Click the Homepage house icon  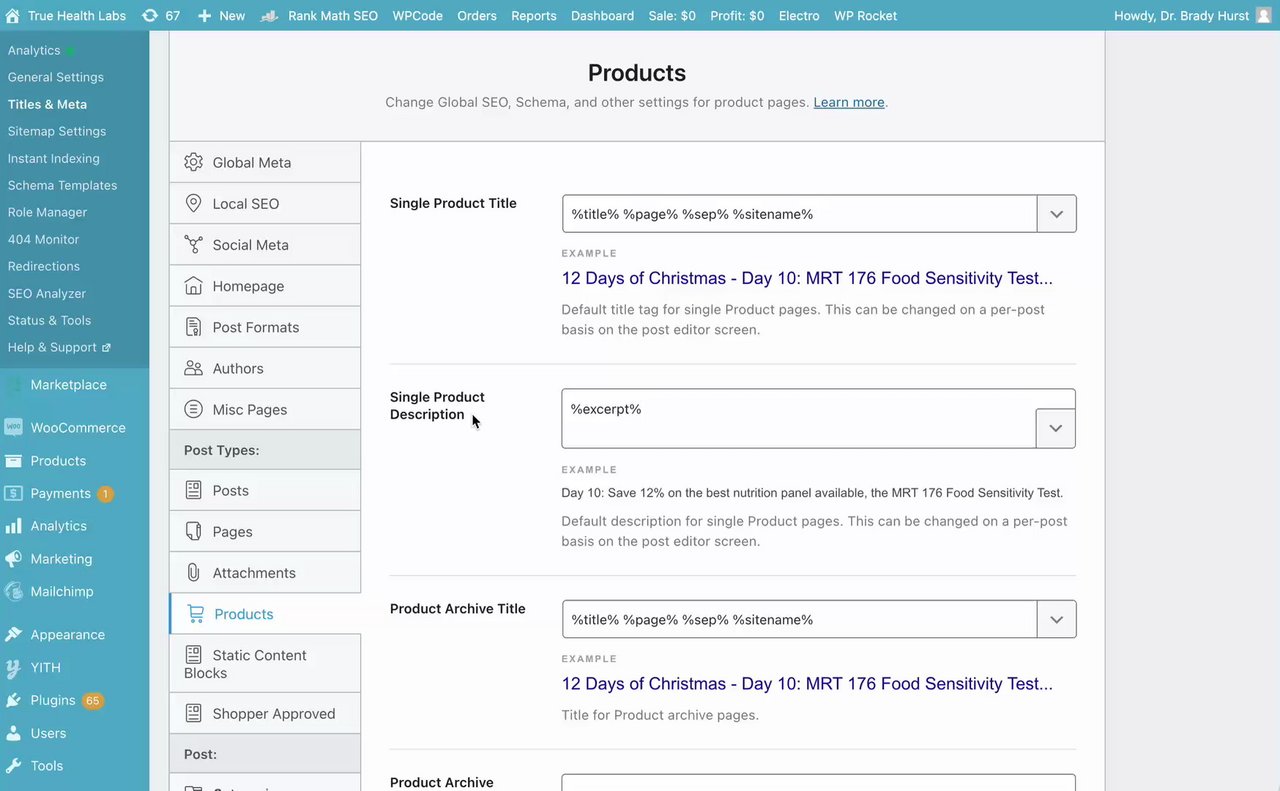(x=194, y=286)
